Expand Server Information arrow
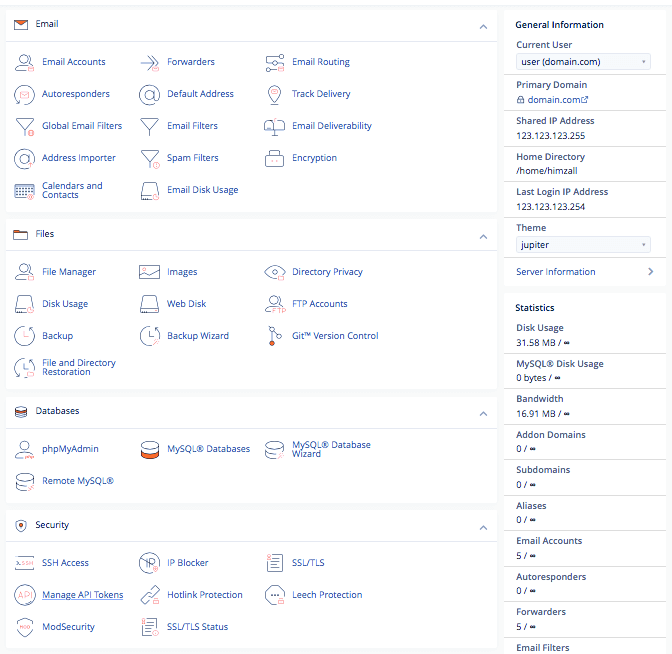The height and width of the screenshot is (654, 672). point(650,272)
